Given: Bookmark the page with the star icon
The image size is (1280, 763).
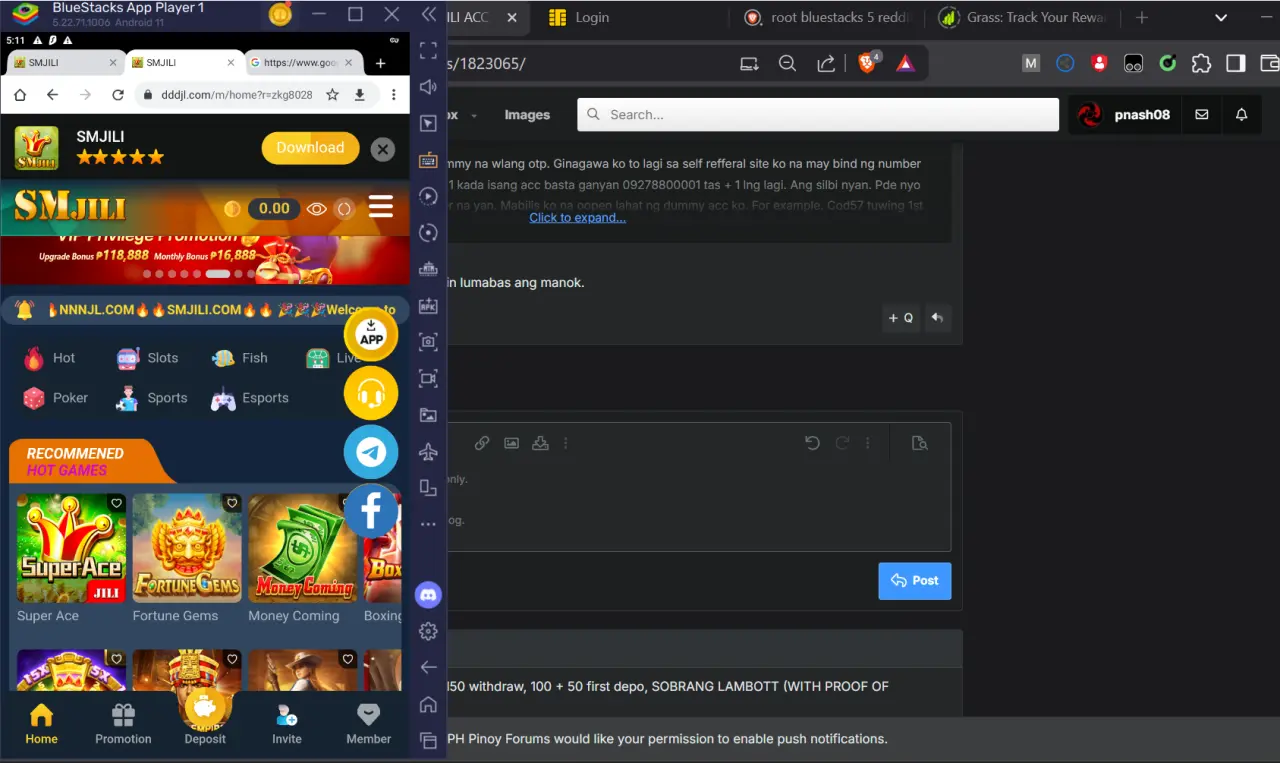Looking at the screenshot, I should tap(333, 95).
